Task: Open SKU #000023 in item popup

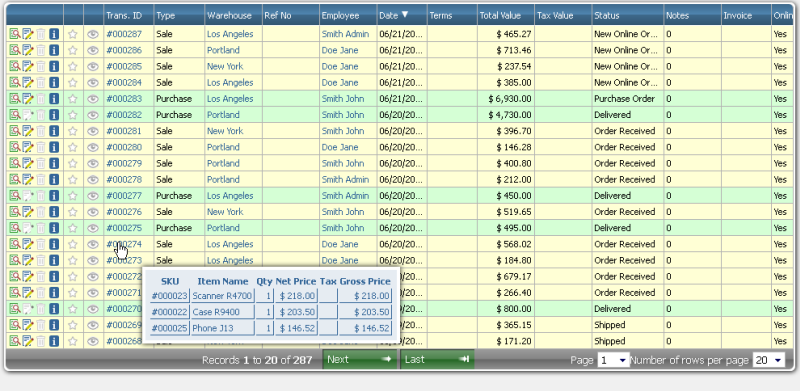Action: pyautogui.click(x=169, y=296)
